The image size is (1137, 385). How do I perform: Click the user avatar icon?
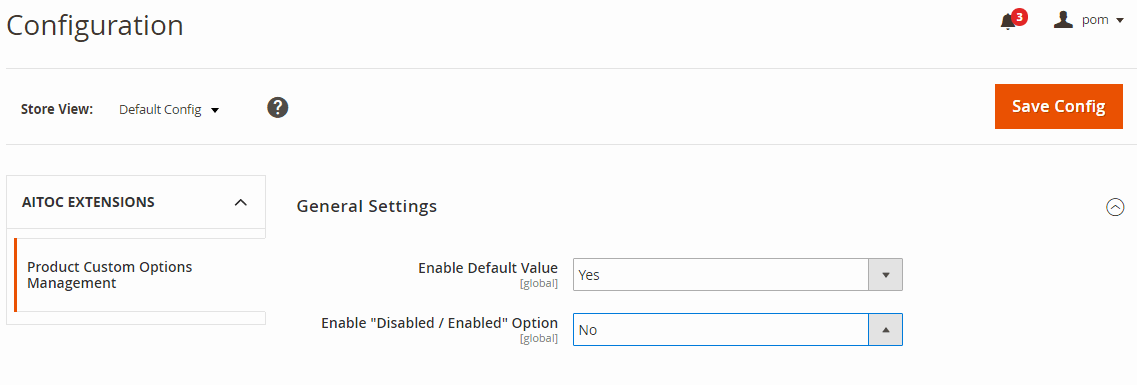1063,20
